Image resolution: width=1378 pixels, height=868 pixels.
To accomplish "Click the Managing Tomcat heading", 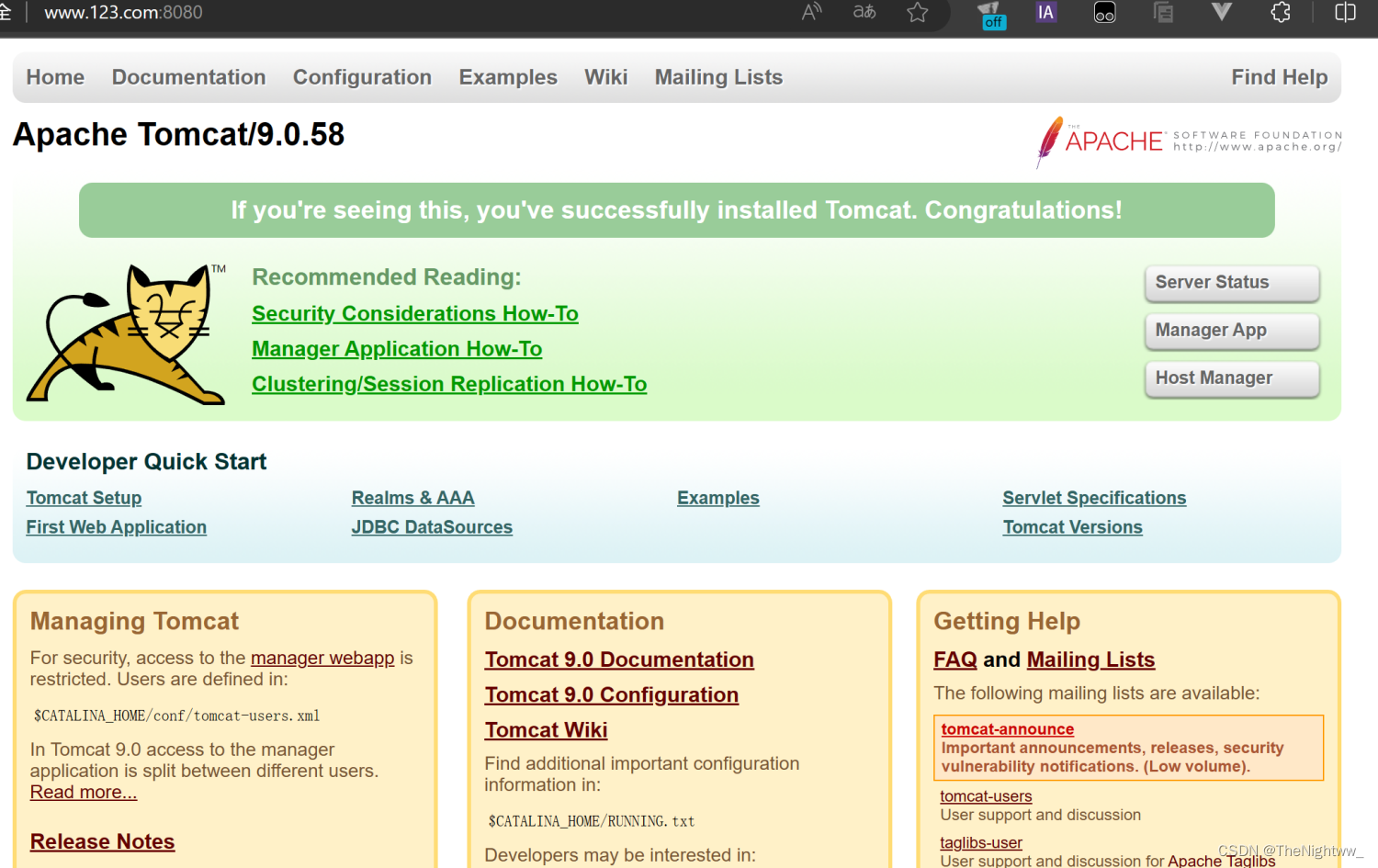I will coord(134,621).
